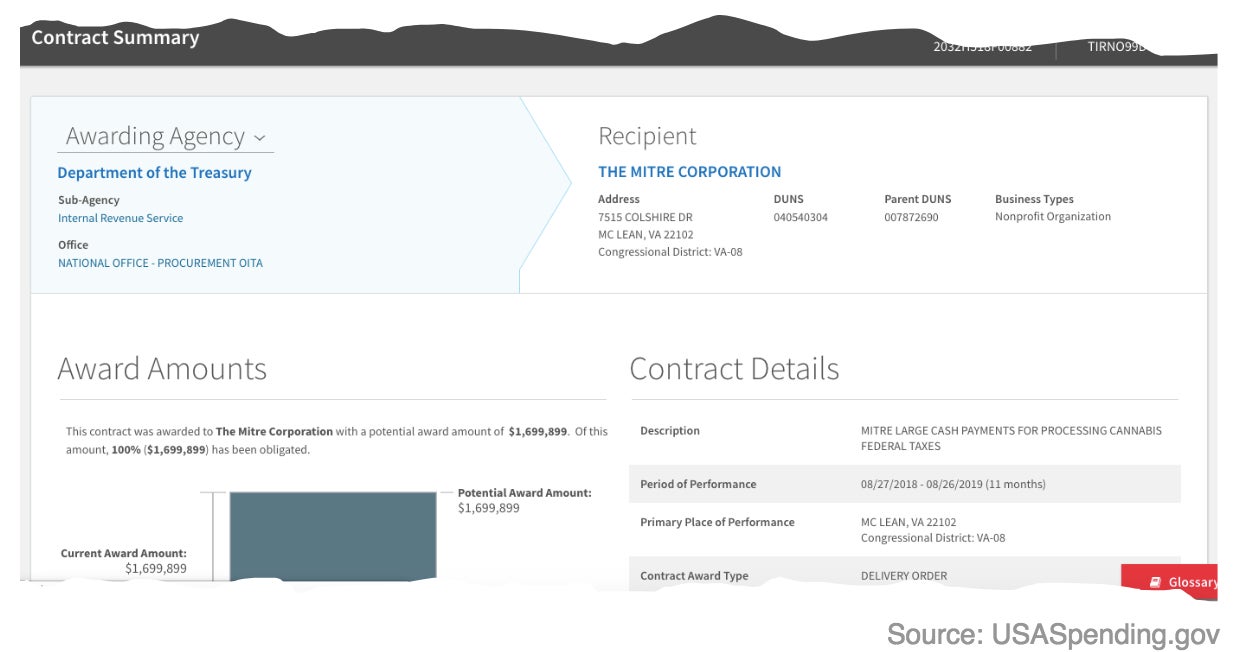Select the Award Amounts heading
The width and height of the screenshot is (1240, 652).
click(162, 369)
